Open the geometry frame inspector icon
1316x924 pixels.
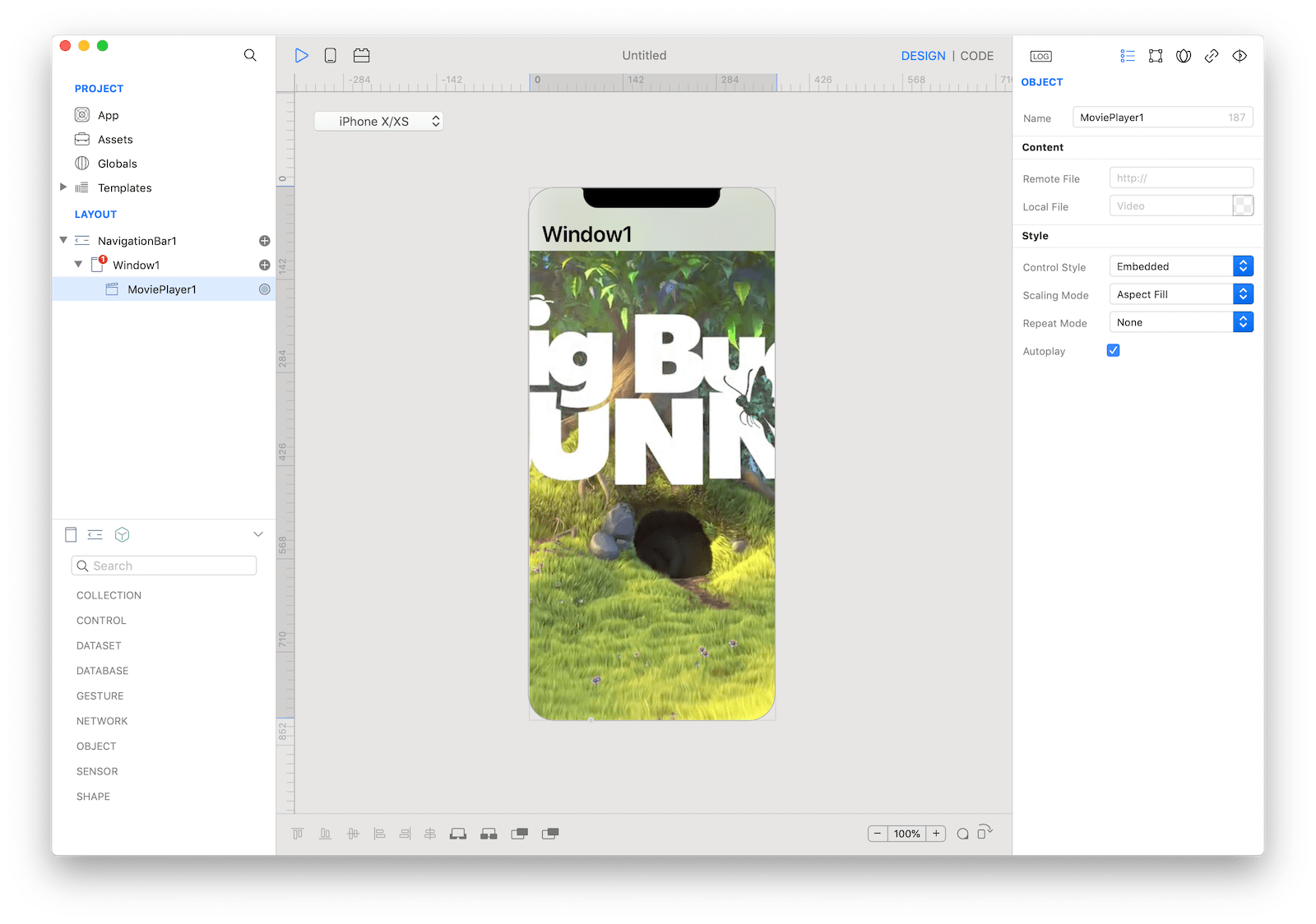pos(1156,56)
